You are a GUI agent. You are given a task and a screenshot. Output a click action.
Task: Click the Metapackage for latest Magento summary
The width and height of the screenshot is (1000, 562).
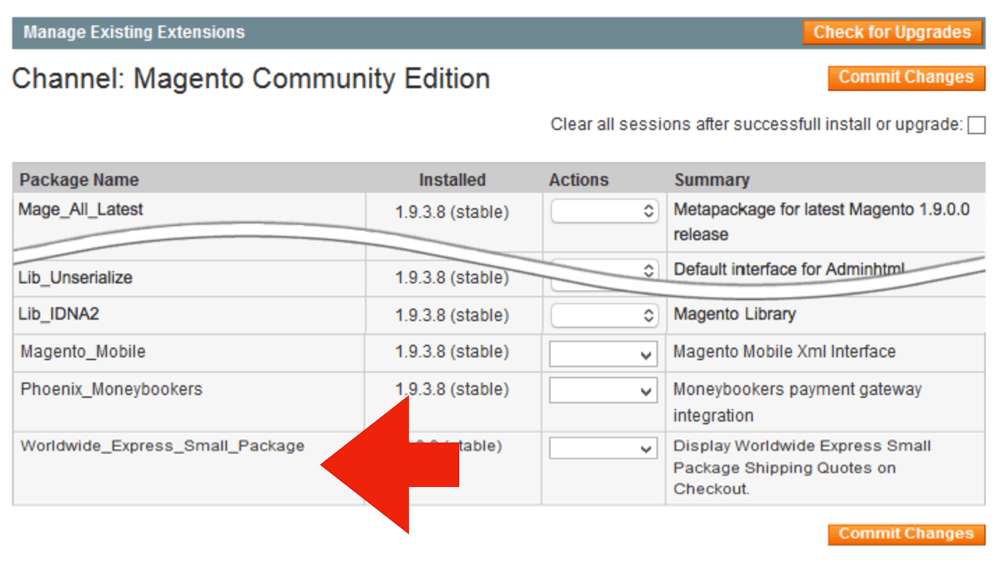[821, 221]
